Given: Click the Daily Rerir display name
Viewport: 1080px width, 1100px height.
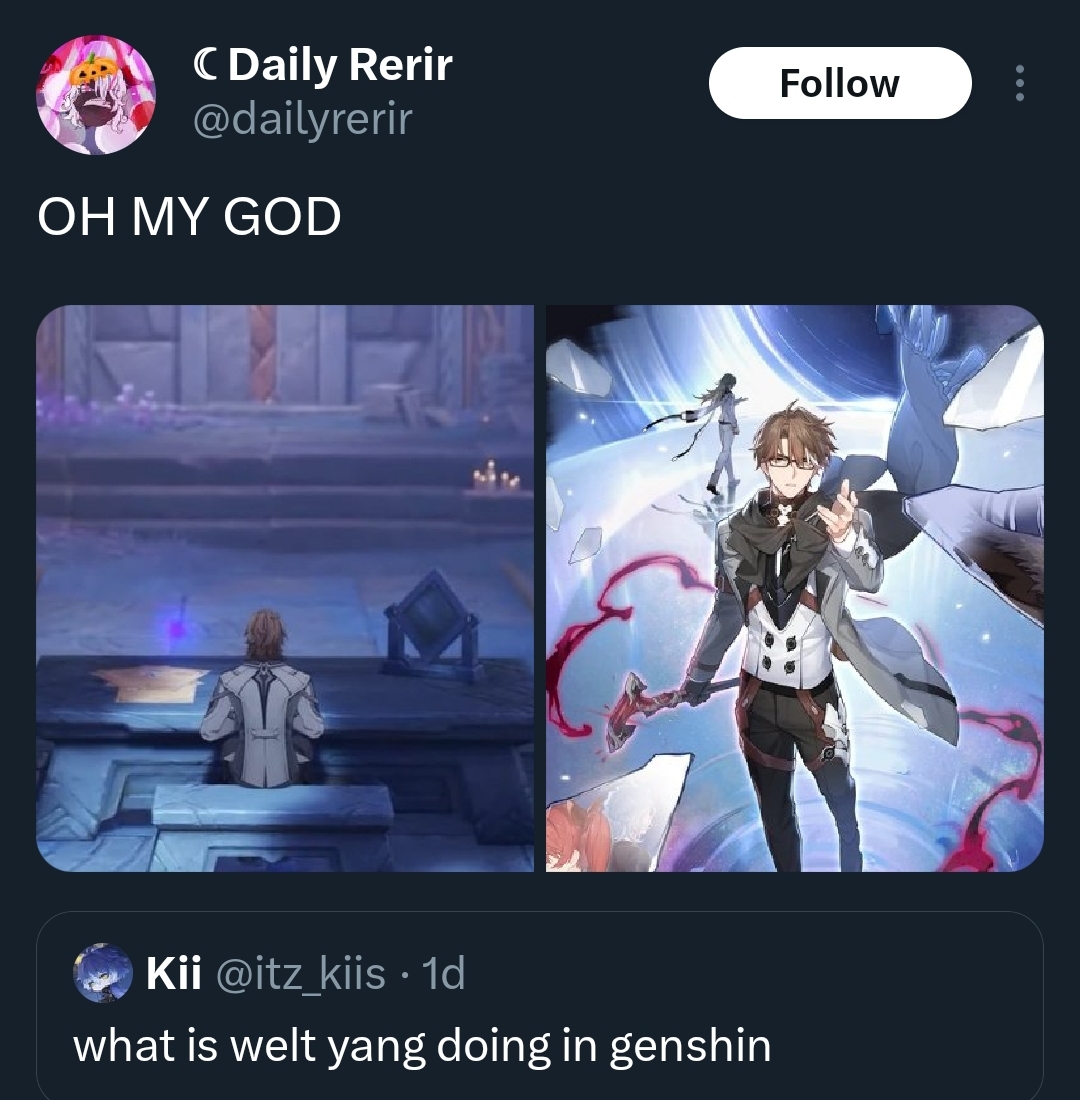Looking at the screenshot, I should [340, 65].
